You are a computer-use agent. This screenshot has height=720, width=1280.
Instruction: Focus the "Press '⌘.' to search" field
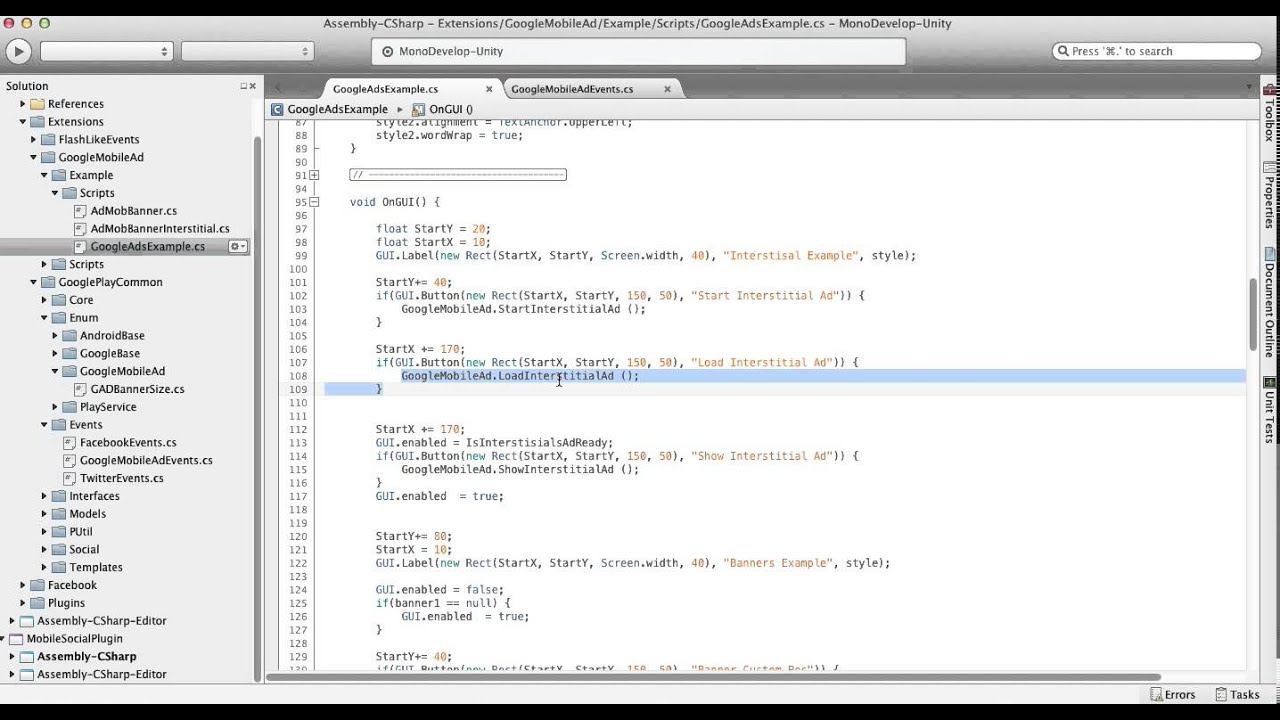coord(1157,51)
